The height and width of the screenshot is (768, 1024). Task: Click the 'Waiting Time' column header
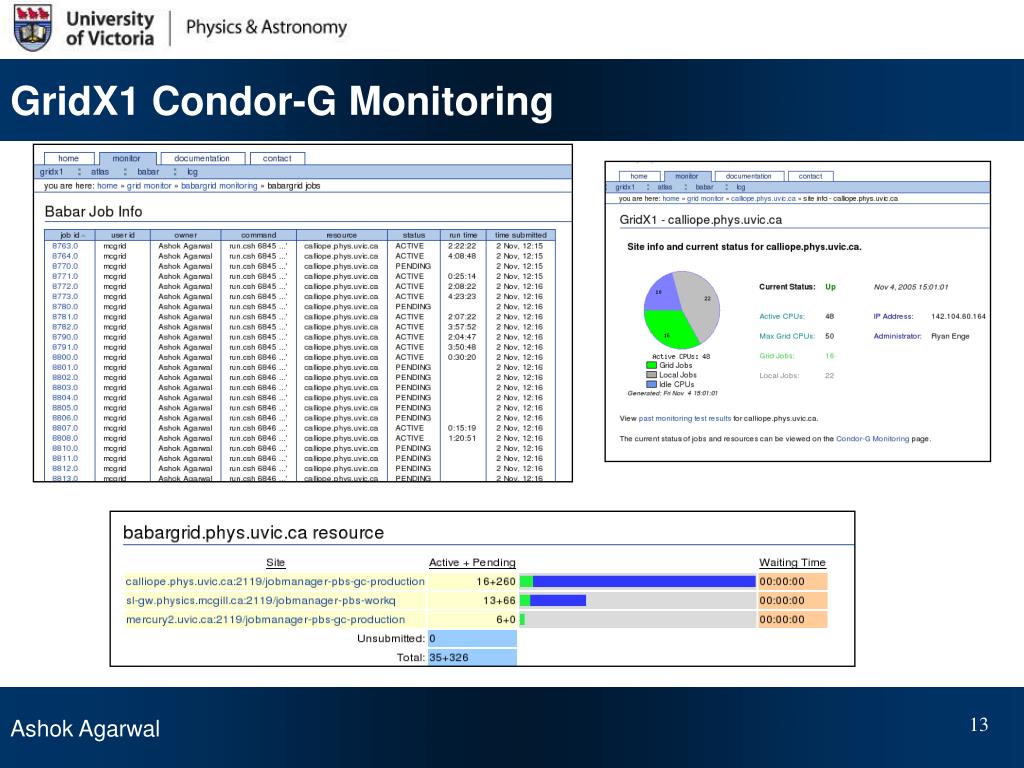pos(792,562)
